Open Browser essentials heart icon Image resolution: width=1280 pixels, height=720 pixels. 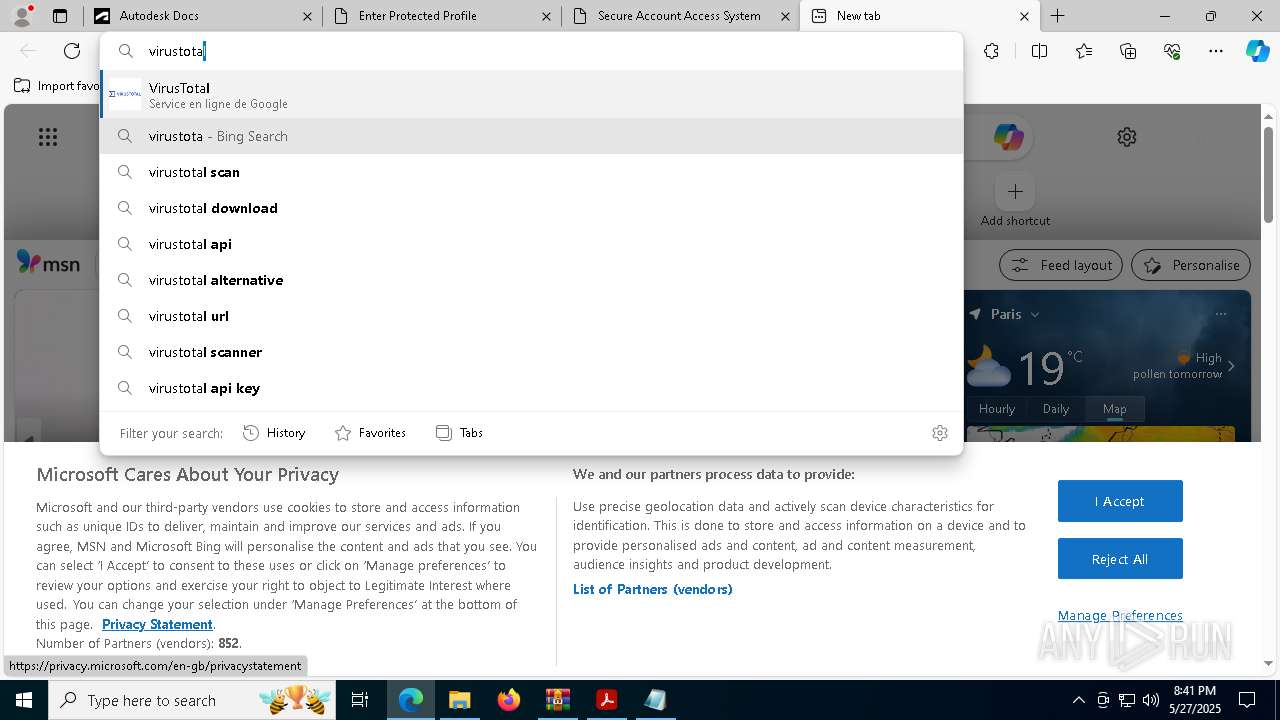pyautogui.click(x=1172, y=51)
